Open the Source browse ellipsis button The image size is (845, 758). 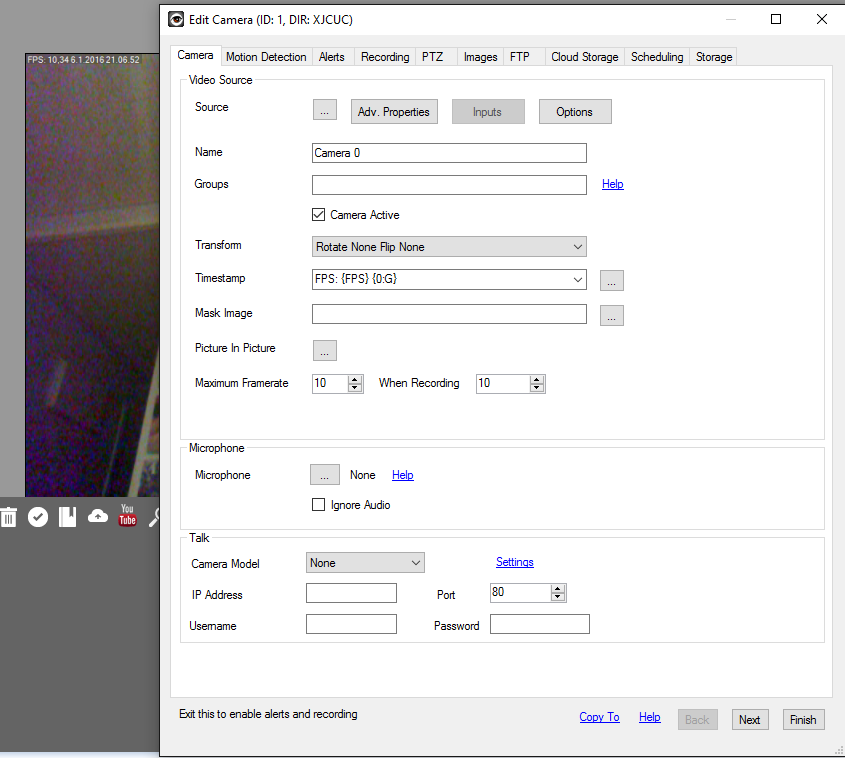tap(324, 112)
